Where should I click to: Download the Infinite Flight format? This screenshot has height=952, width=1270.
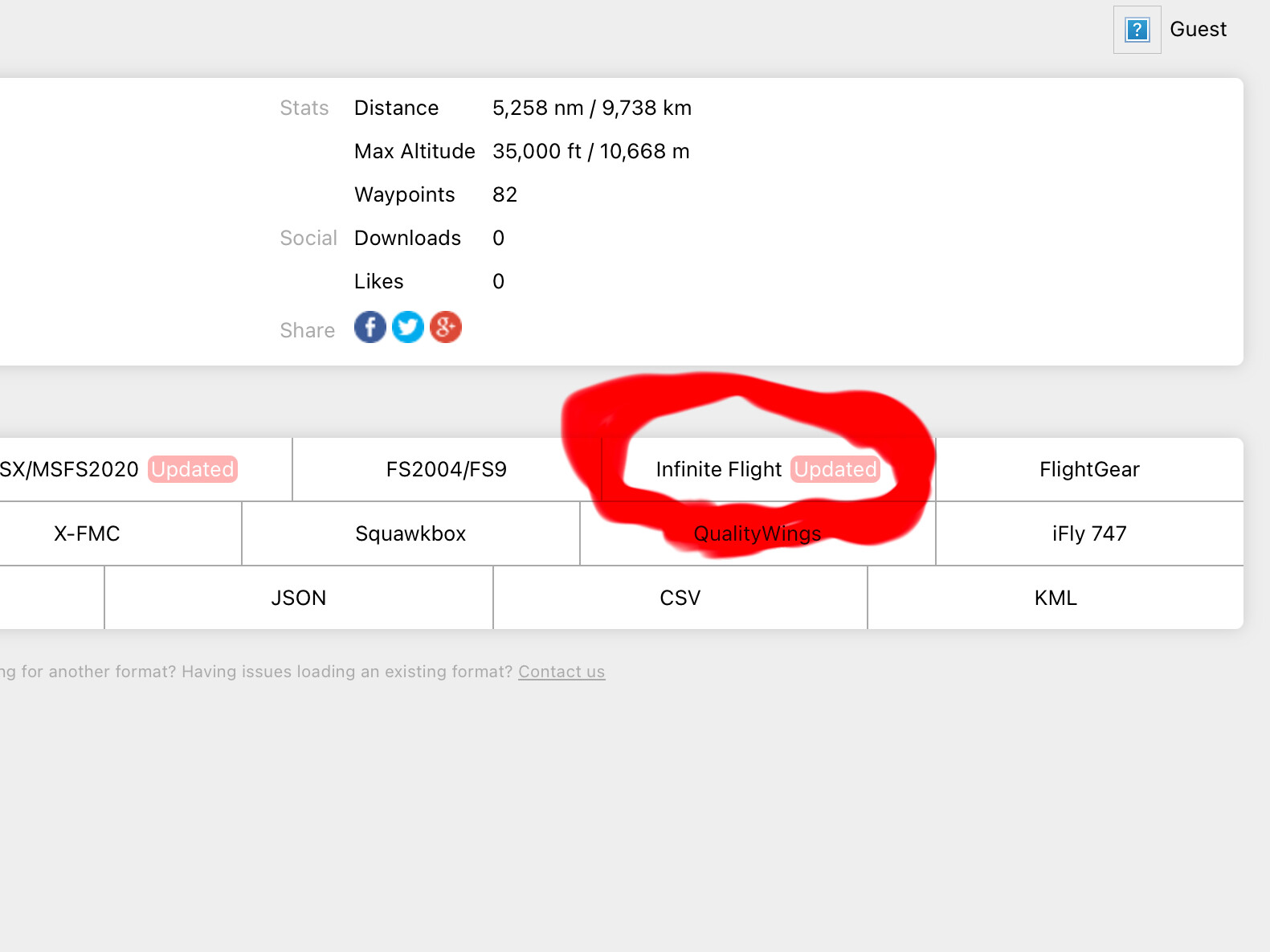(x=768, y=469)
